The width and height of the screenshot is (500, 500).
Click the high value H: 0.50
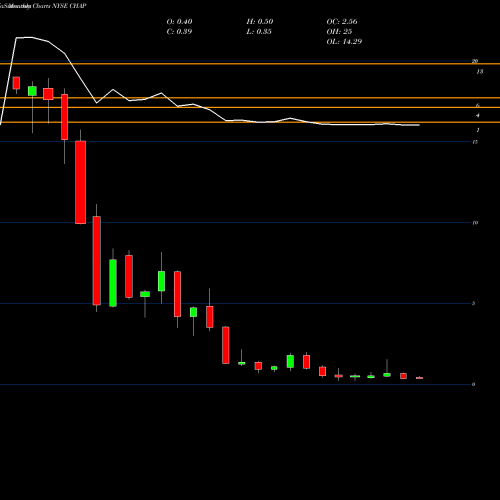(260, 22)
